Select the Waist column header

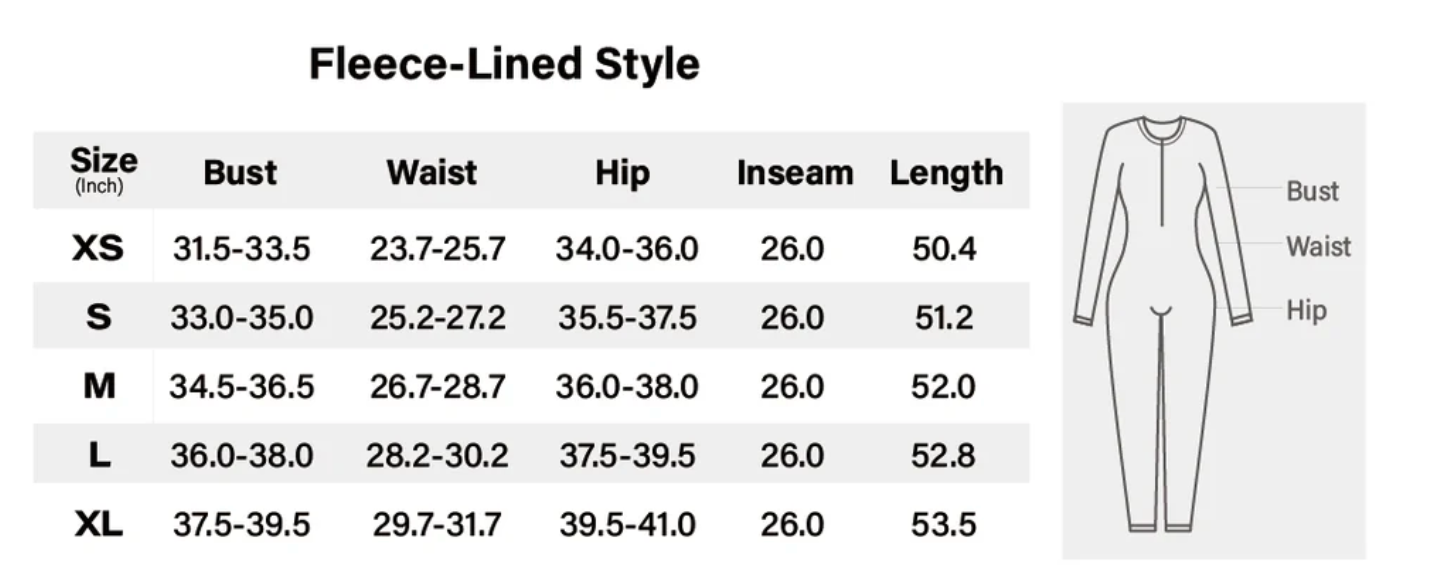coord(432,172)
